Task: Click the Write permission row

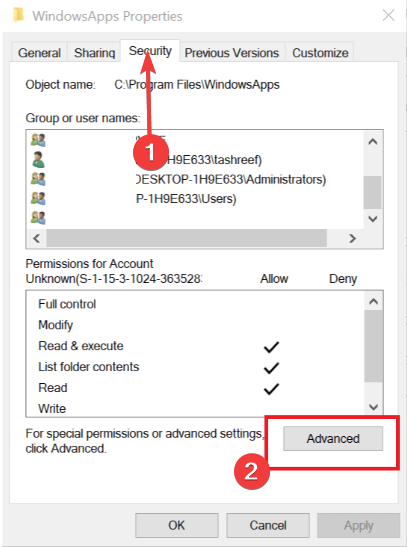Action: click(195, 408)
